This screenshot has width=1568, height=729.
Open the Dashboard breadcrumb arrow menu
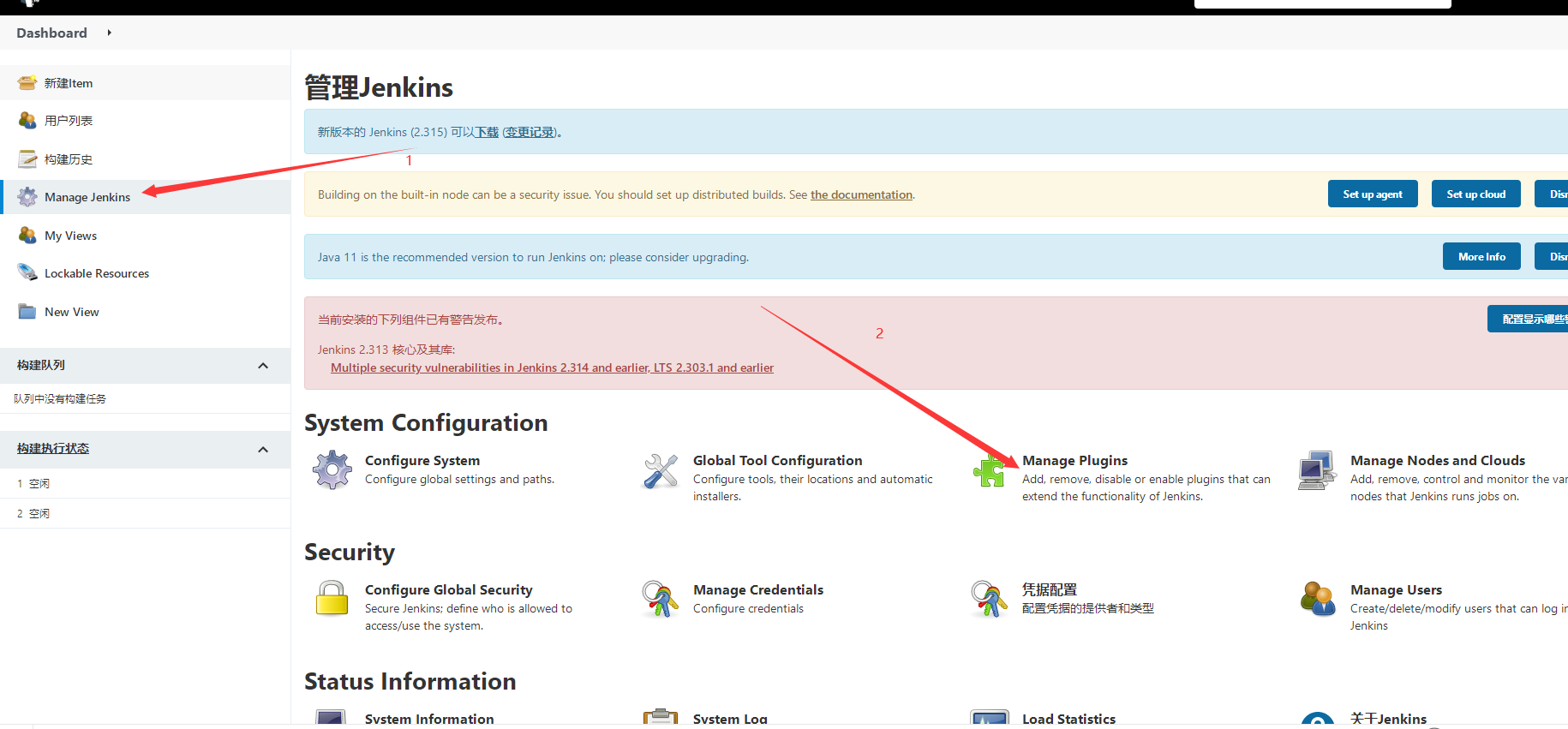pos(109,33)
